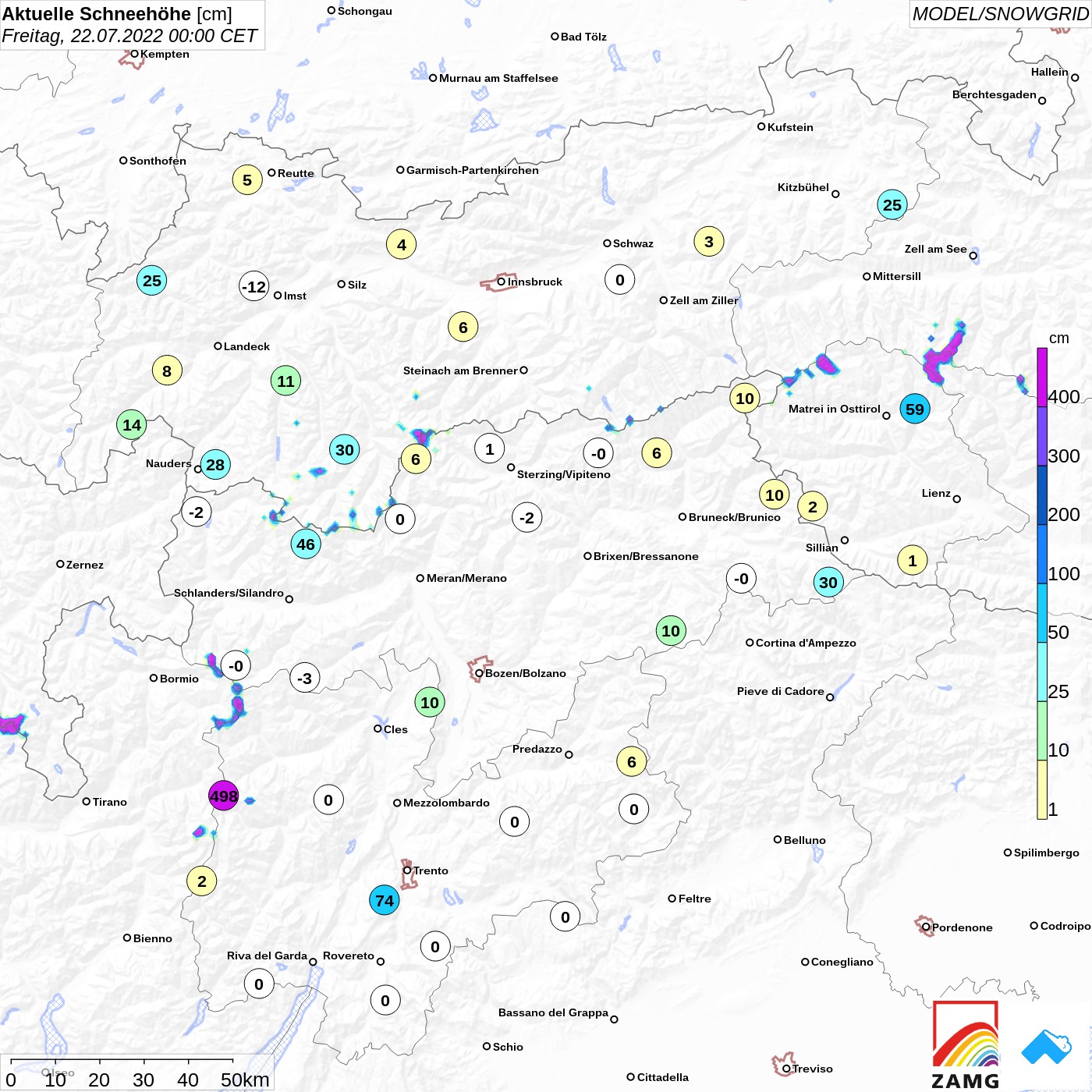Select the 59 marker near Matrei in Osttirol

tap(915, 409)
